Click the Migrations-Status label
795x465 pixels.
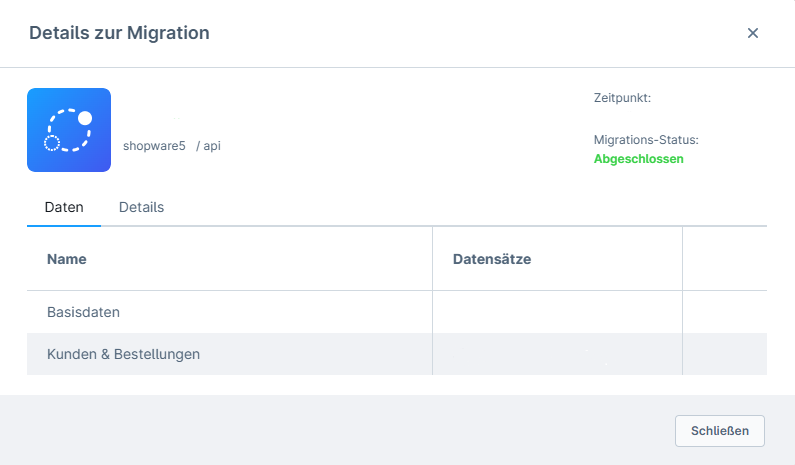[x=646, y=140]
